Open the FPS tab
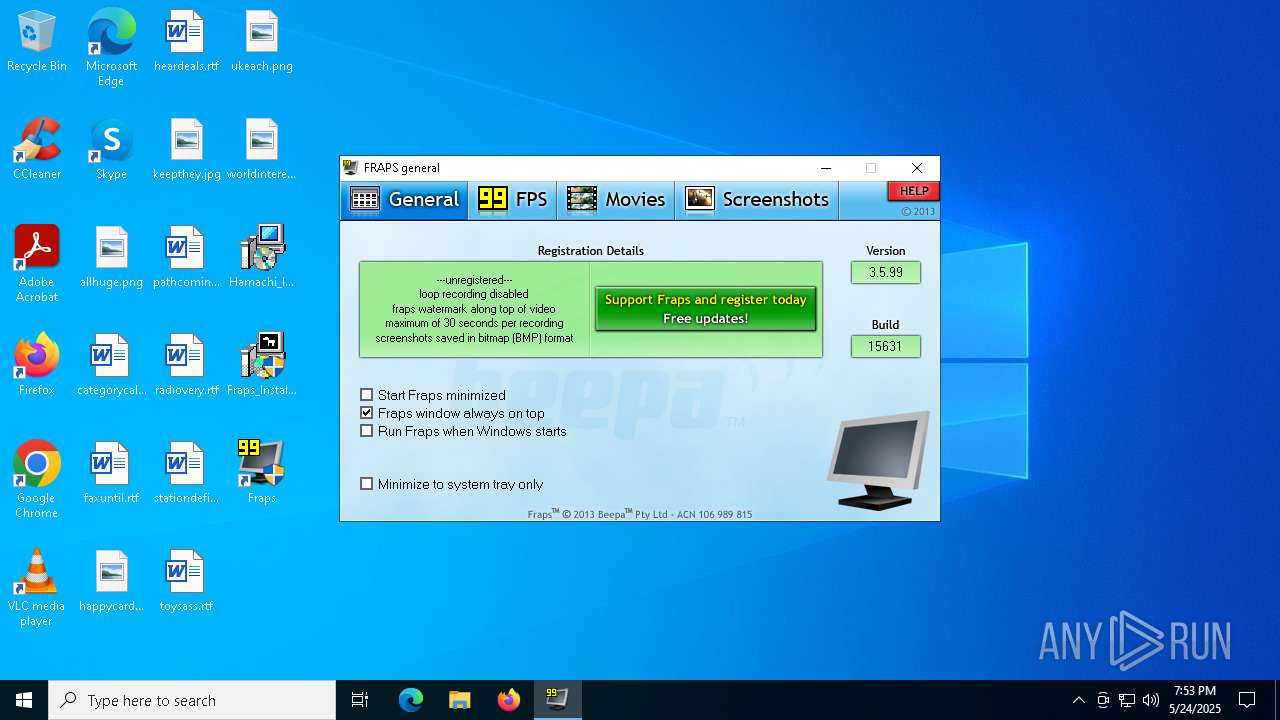Viewport: 1280px width, 720px height. [x=513, y=200]
